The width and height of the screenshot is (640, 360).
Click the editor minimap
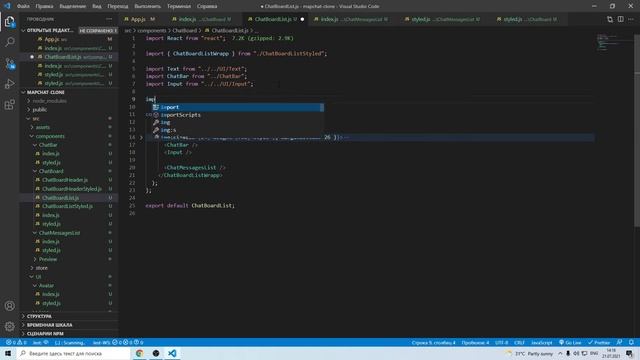614,42
